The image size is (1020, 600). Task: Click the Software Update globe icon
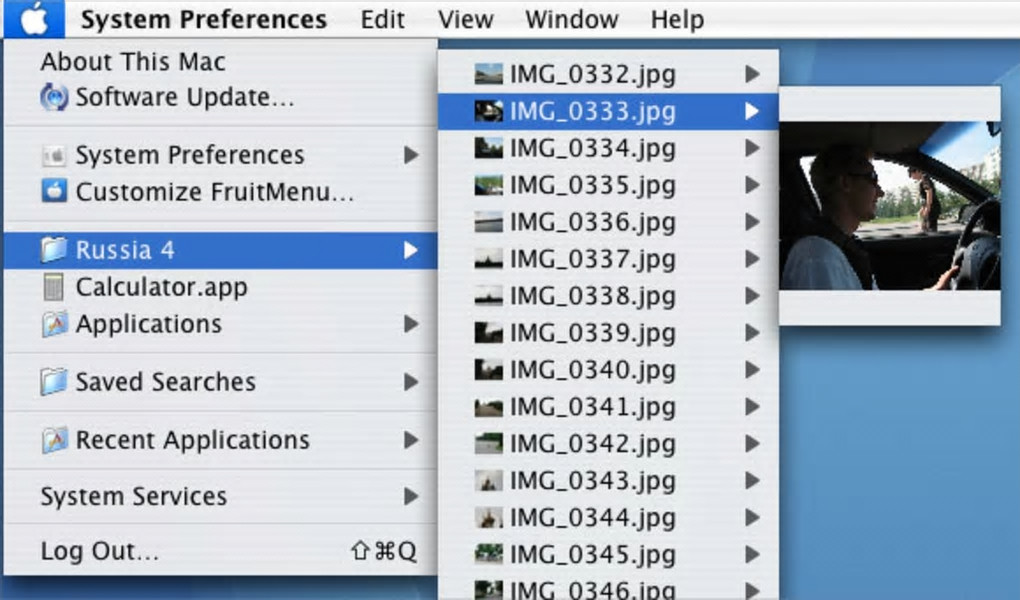[54, 97]
